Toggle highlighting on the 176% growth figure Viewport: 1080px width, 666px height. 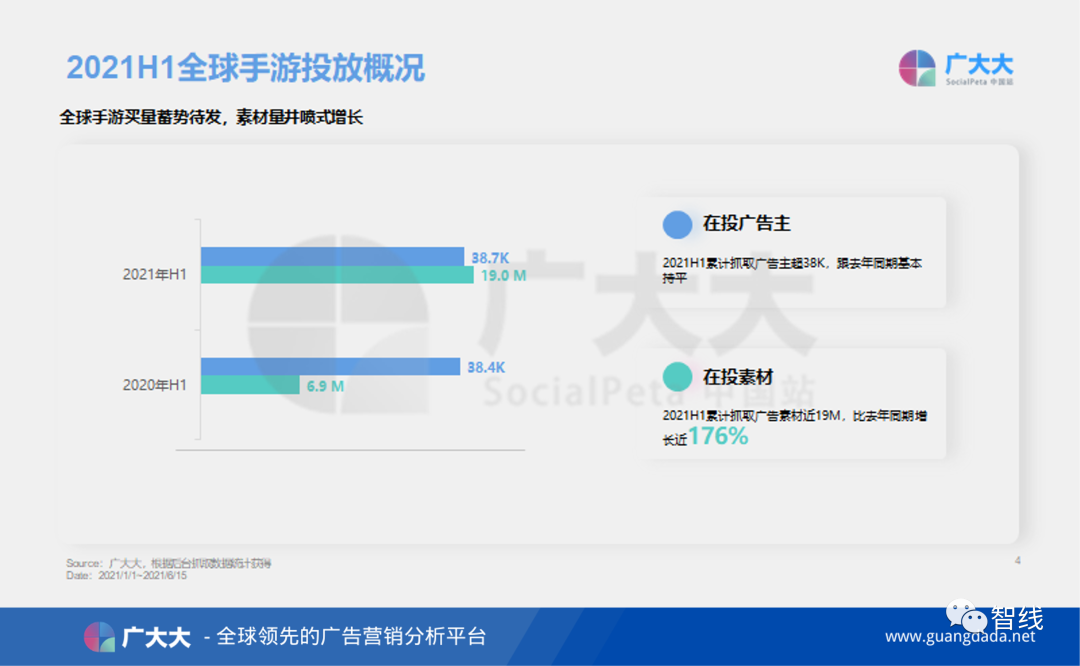pyautogui.click(x=718, y=436)
